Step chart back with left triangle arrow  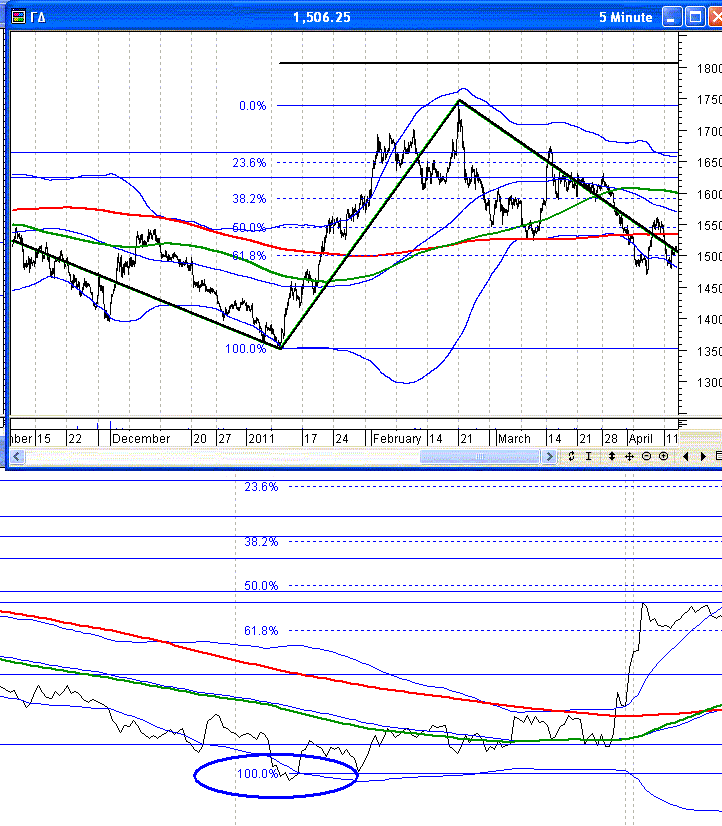[686, 456]
